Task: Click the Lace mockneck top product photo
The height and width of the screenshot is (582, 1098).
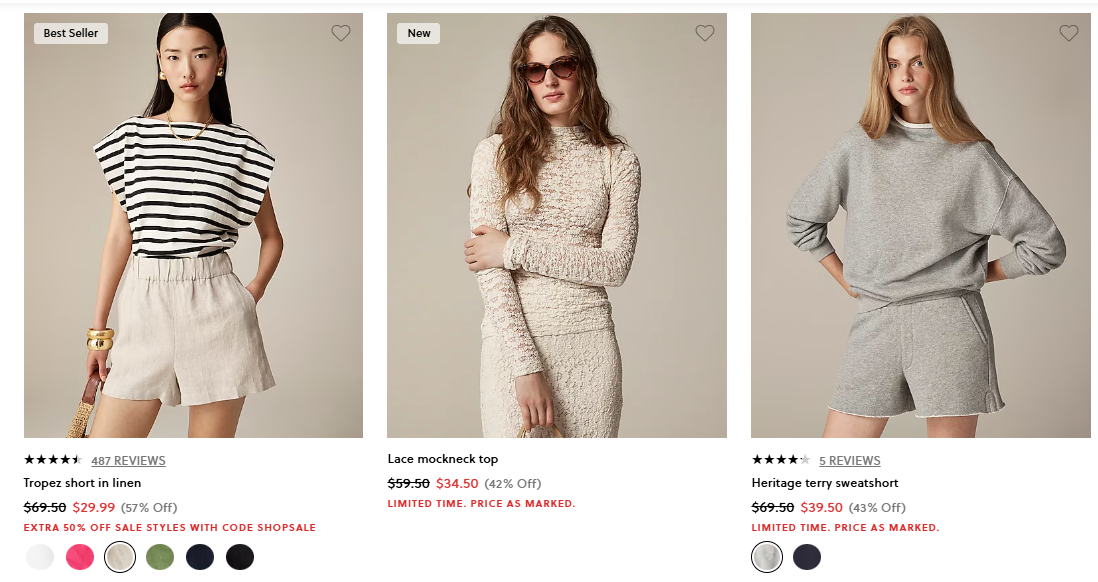Action: coord(556,225)
